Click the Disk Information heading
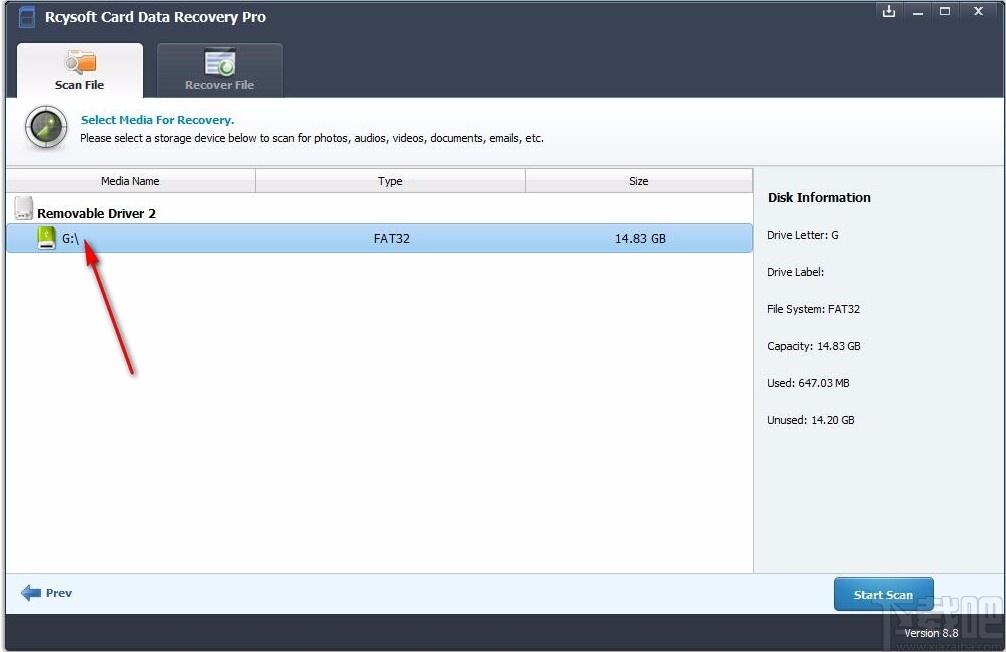Image resolution: width=1006 pixels, height=652 pixels. [x=819, y=198]
